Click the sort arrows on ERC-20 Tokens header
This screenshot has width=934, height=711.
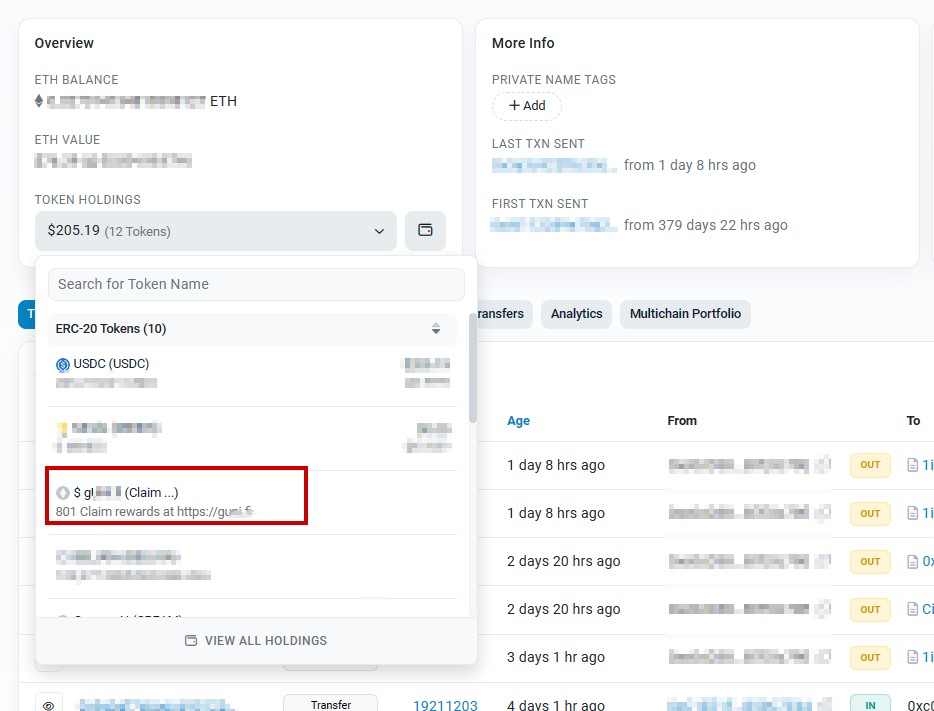click(436, 329)
